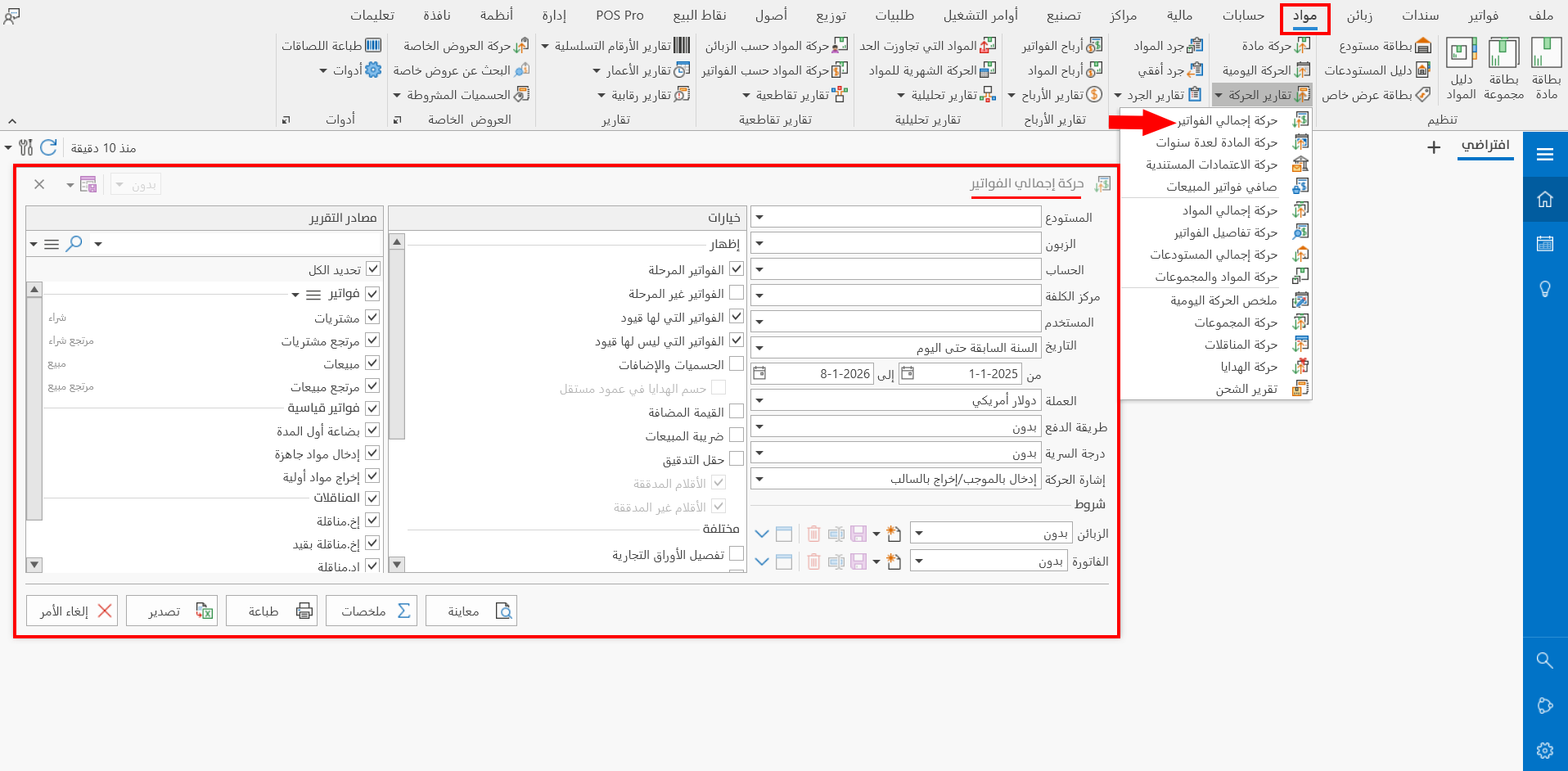Click the تصدير export button

172,610
